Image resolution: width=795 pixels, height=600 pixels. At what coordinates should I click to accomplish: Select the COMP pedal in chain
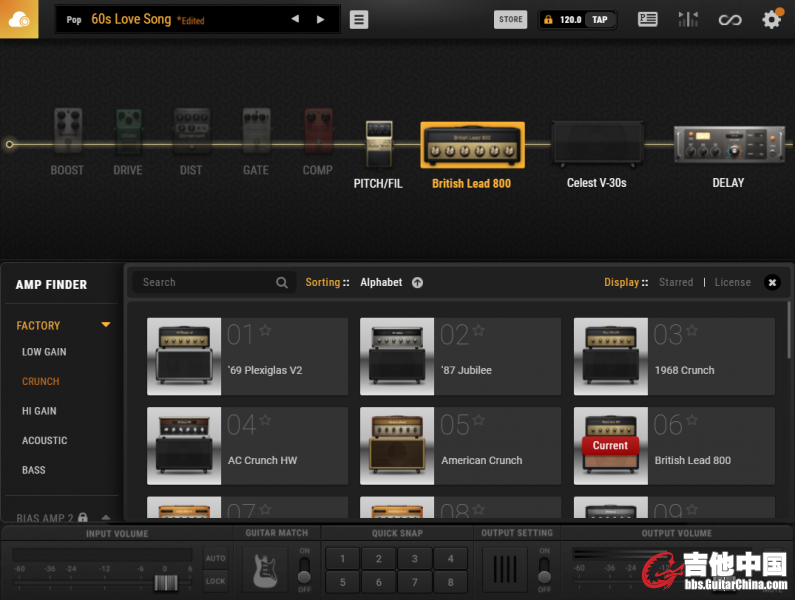coord(318,130)
